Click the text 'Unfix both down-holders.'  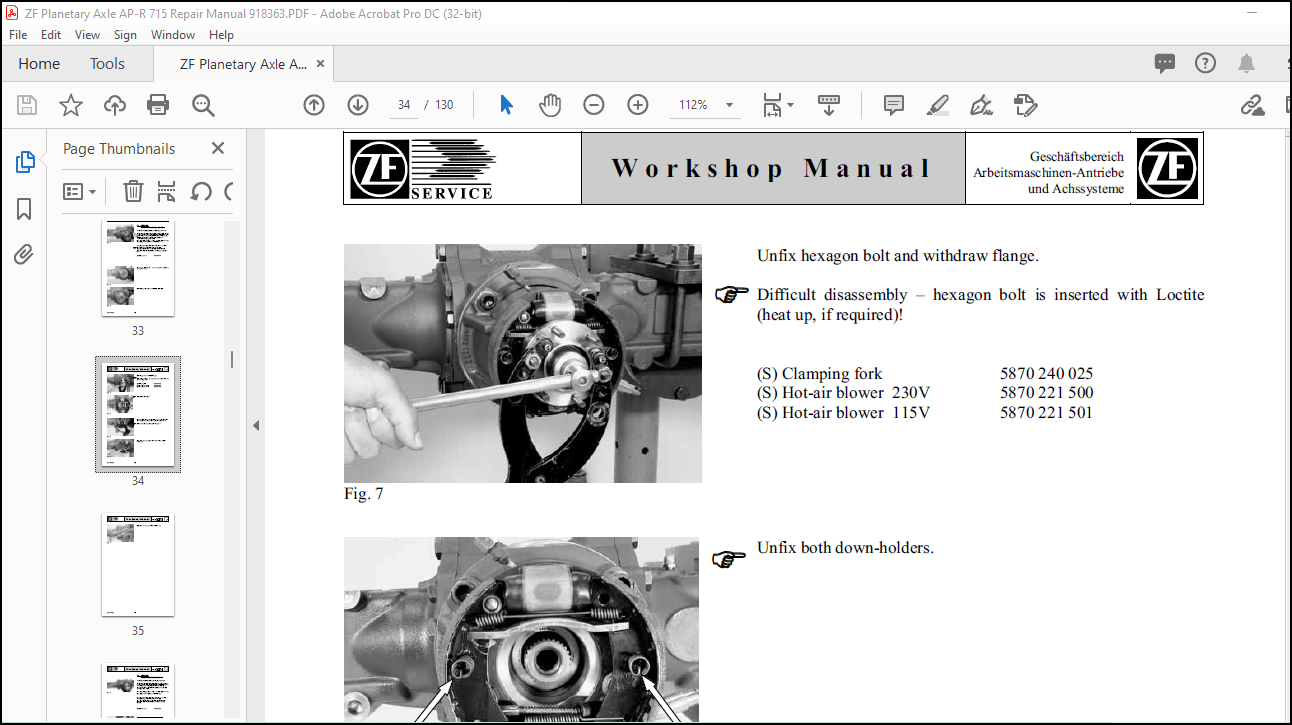[845, 548]
